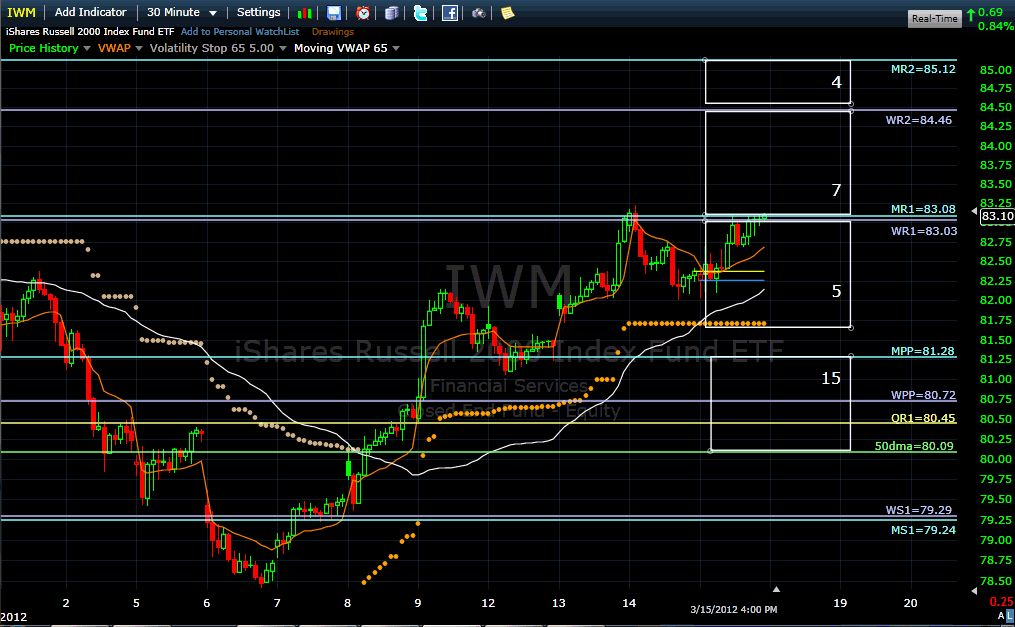Share the chart via Facebook icon
1015x627 pixels.
point(449,13)
